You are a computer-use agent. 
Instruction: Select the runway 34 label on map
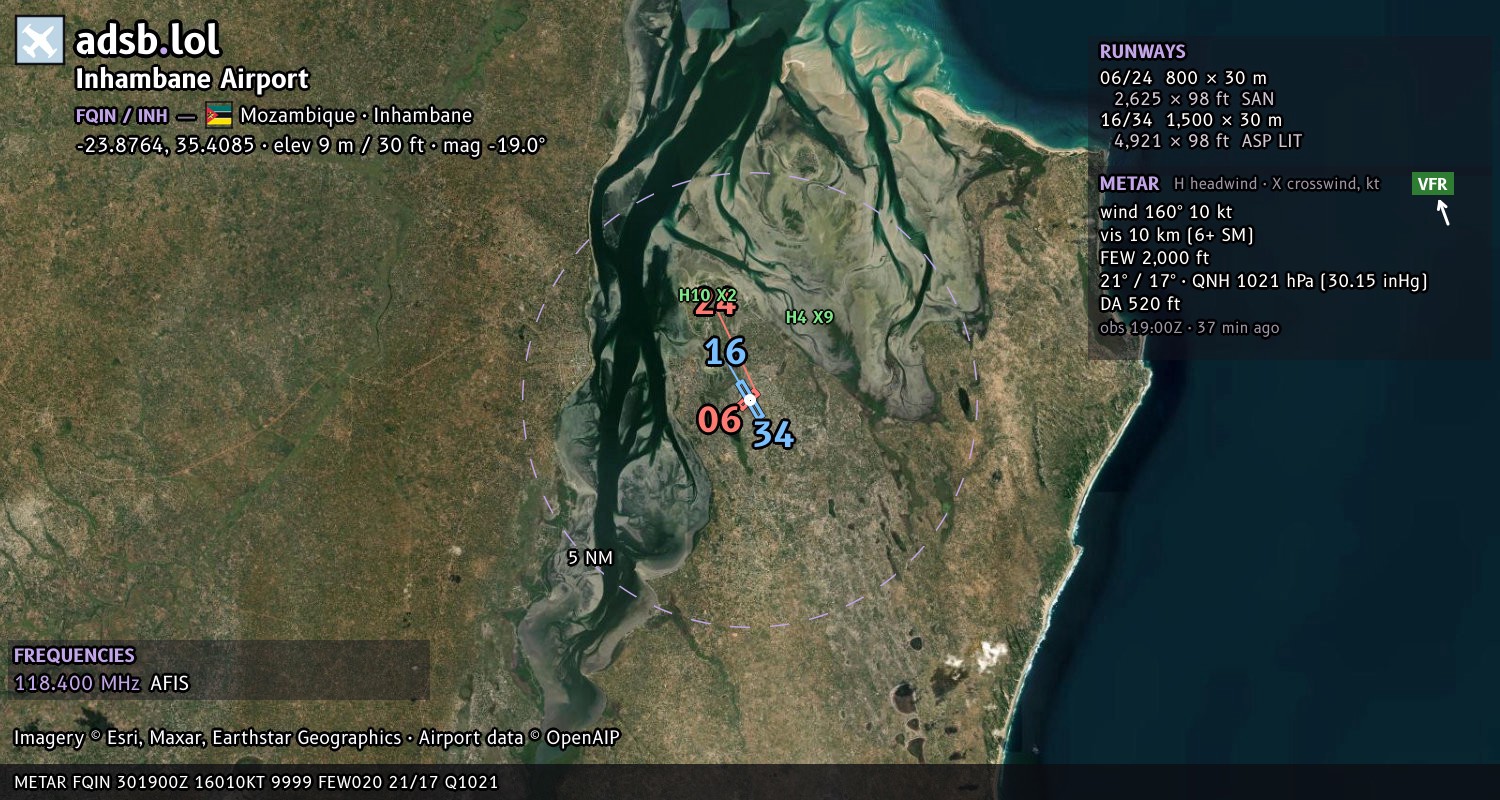(x=773, y=434)
